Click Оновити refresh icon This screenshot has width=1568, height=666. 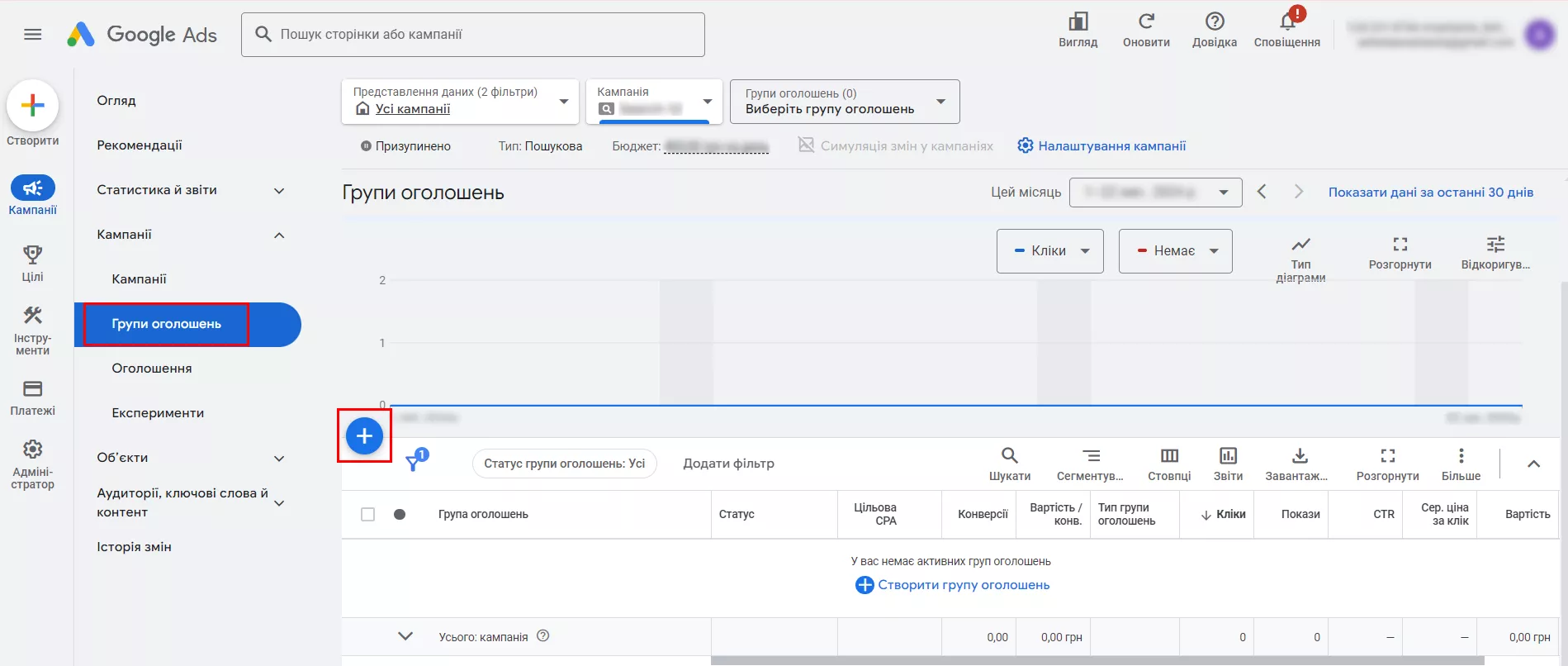1146,21
